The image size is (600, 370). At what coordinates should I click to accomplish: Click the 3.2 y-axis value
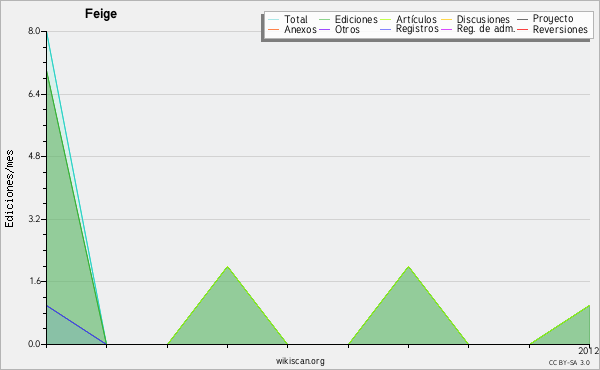tap(34, 219)
